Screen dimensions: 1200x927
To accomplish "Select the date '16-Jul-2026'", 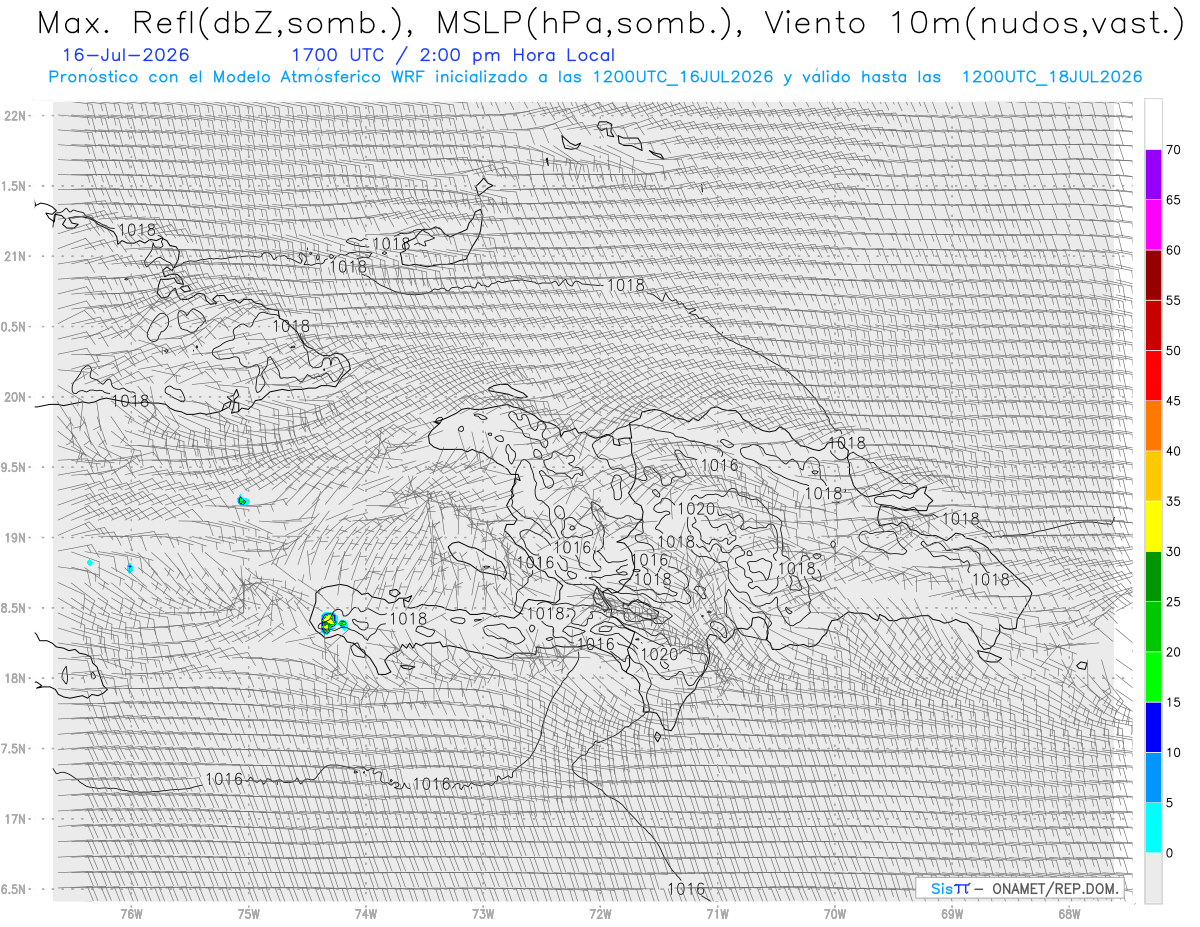I will [124, 55].
